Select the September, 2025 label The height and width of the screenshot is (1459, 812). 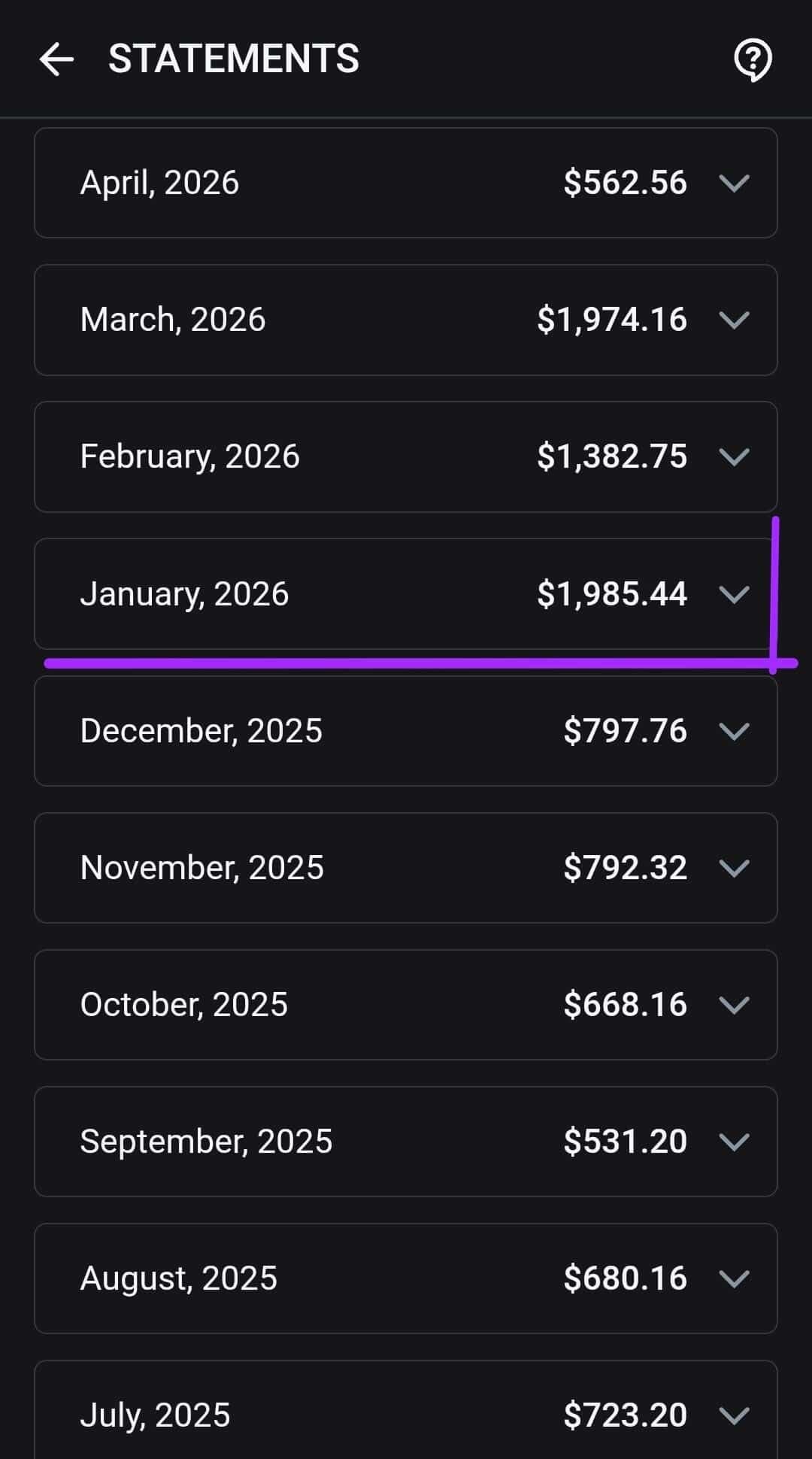pyautogui.click(x=206, y=1142)
